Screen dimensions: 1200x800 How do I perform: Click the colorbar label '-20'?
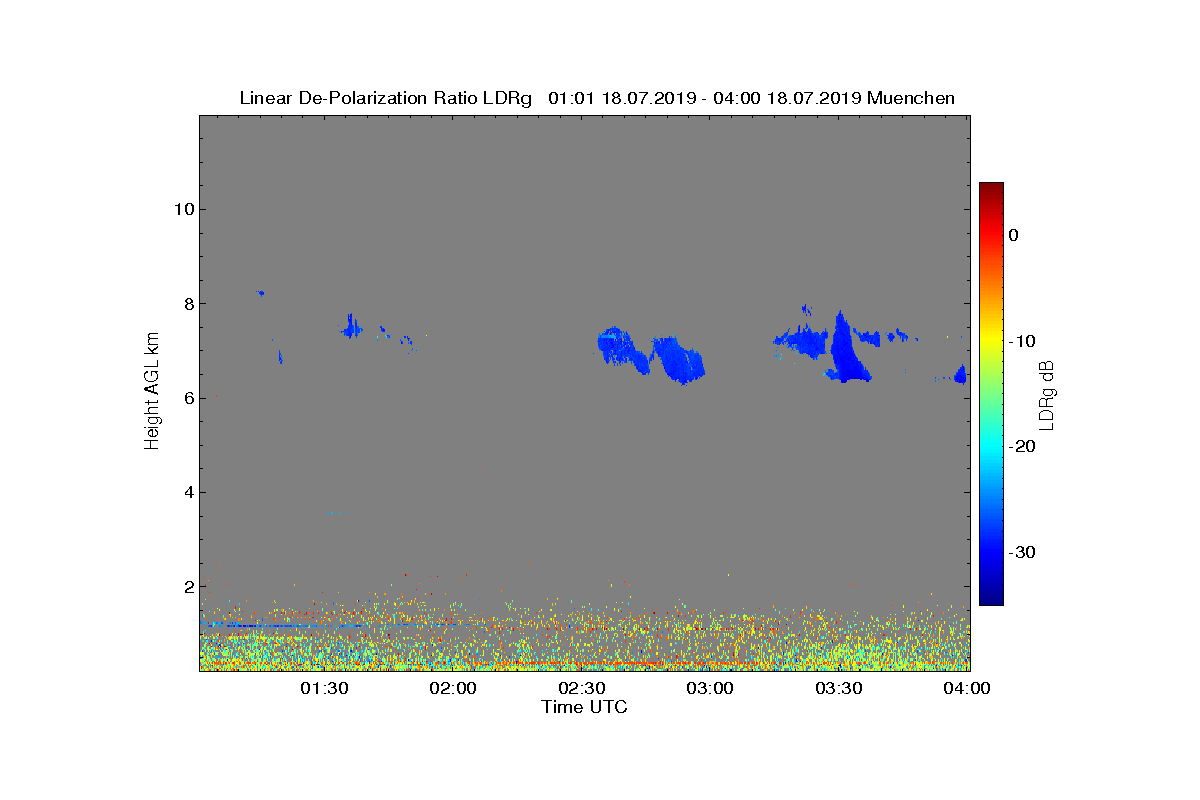[1020, 447]
